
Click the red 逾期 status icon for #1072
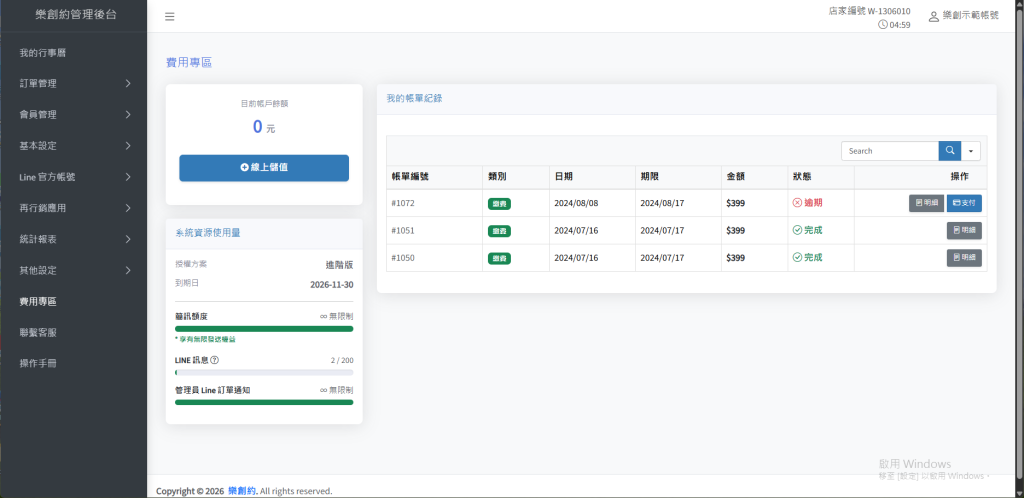coord(797,203)
